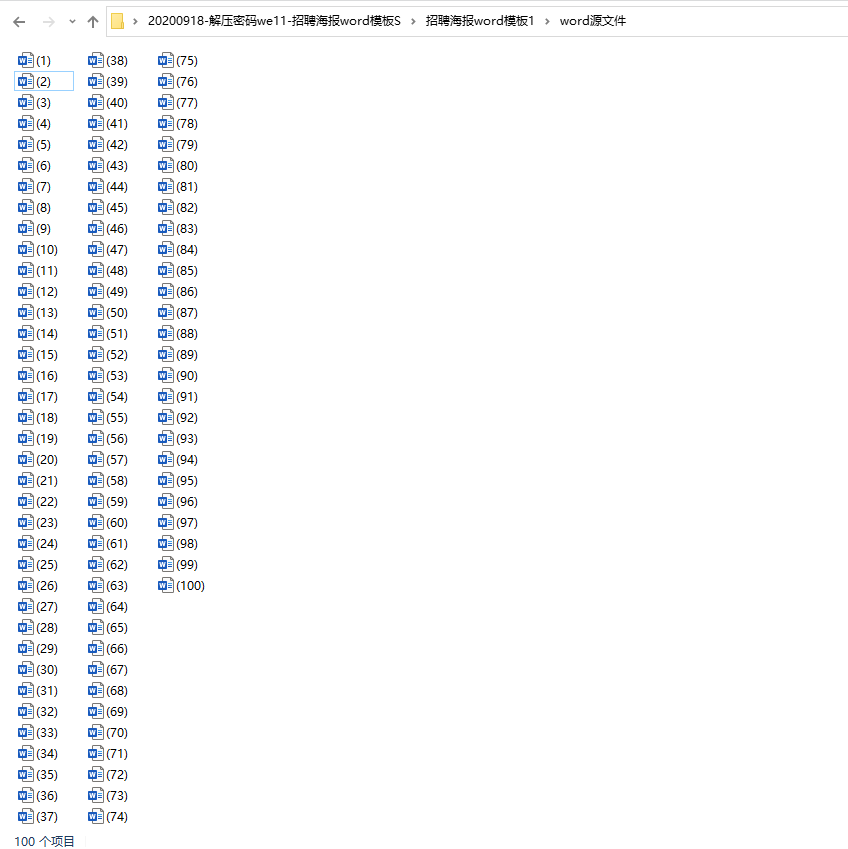Click the file name (45)
Viewport: 848px width, 849px height.
pyautogui.click(x=117, y=207)
